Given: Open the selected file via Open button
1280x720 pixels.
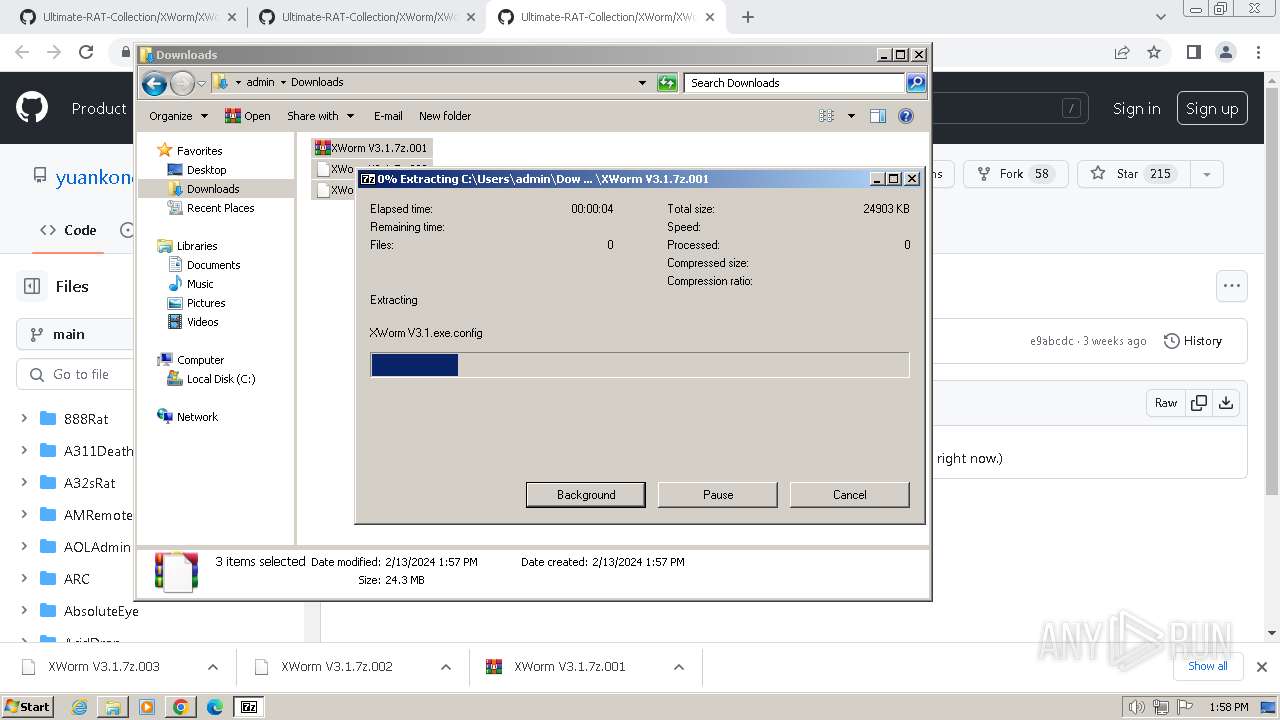Looking at the screenshot, I should (x=248, y=116).
